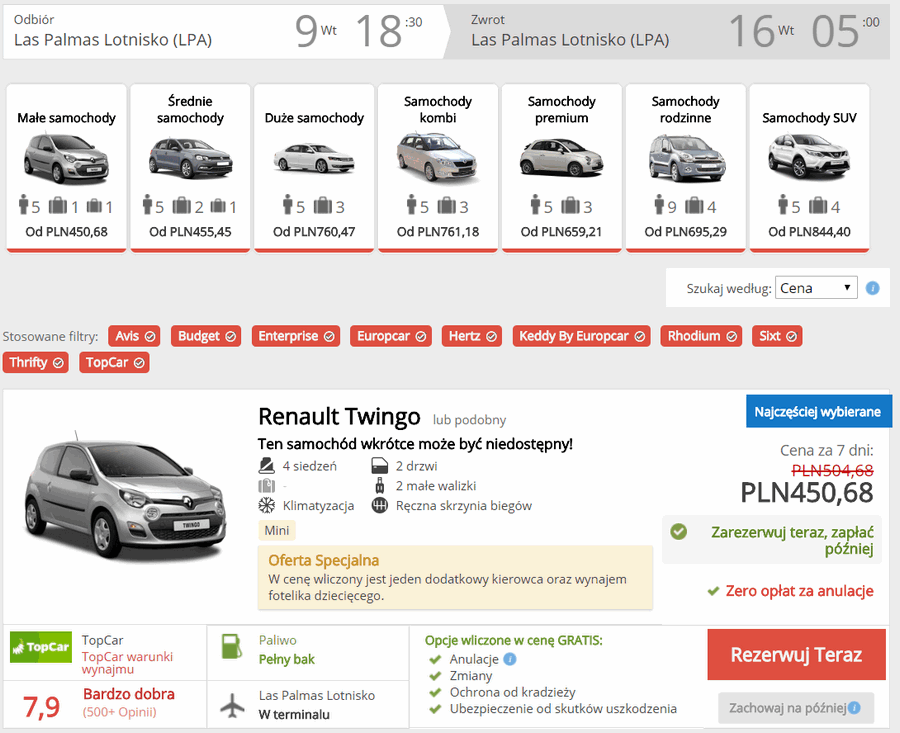Click pickup time 18:30
Image resolution: width=900 pixels, height=733 pixels.
(389, 31)
